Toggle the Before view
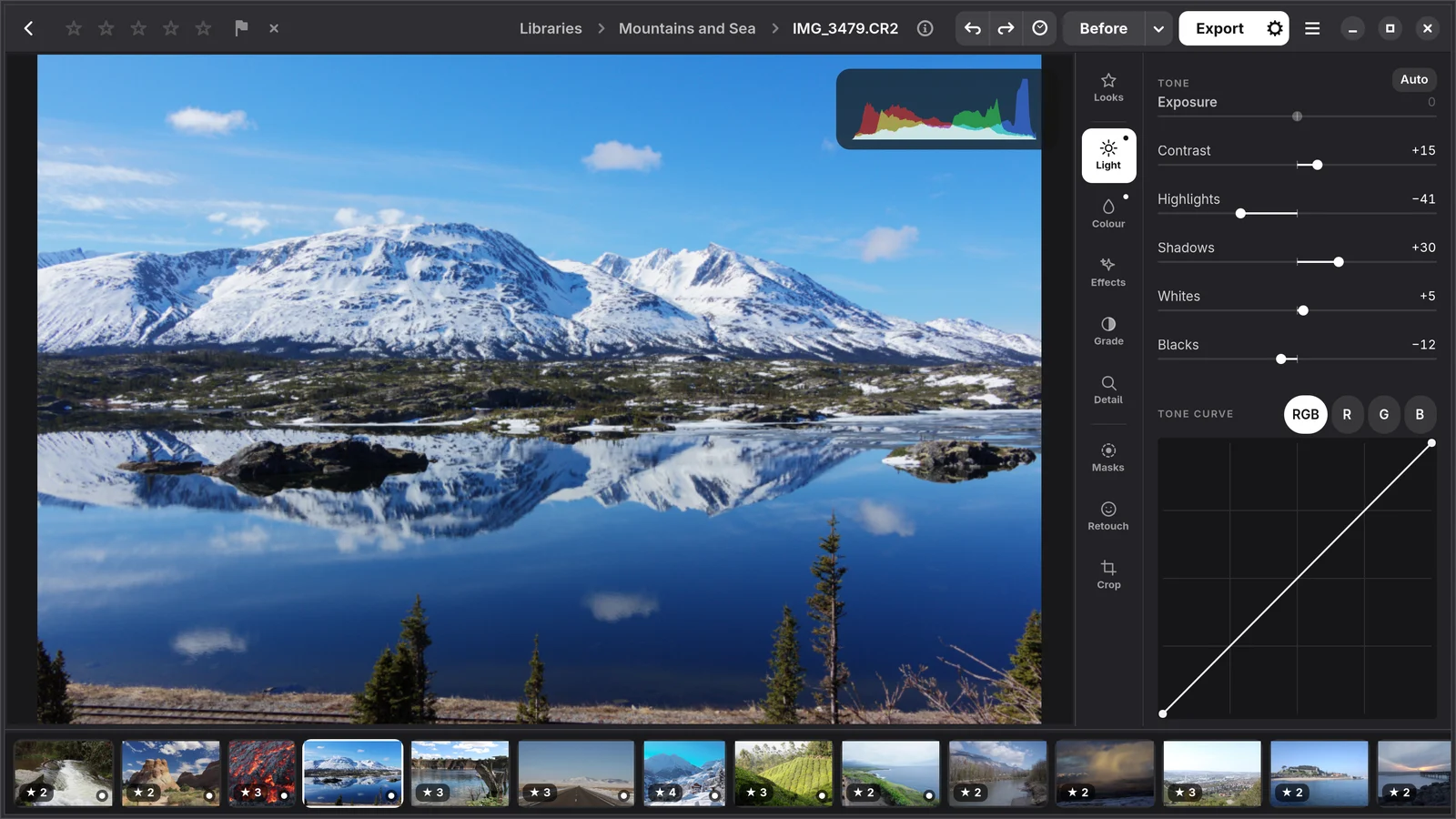Image resolution: width=1456 pixels, height=819 pixels. [x=1103, y=28]
